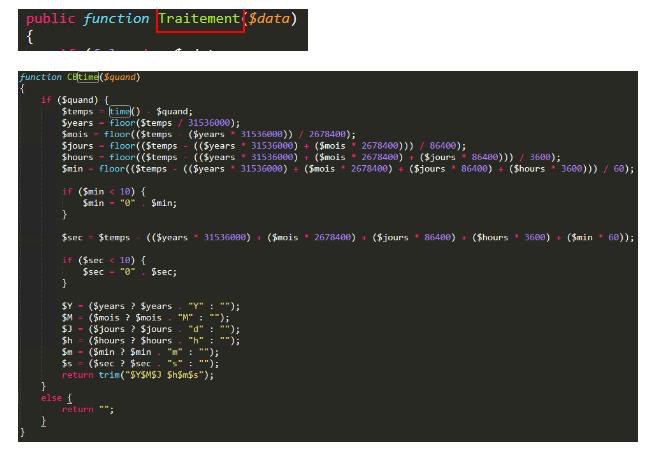Click the 'if ($min < 10) {' condition
Screen dimensions: 659x453
104,192
